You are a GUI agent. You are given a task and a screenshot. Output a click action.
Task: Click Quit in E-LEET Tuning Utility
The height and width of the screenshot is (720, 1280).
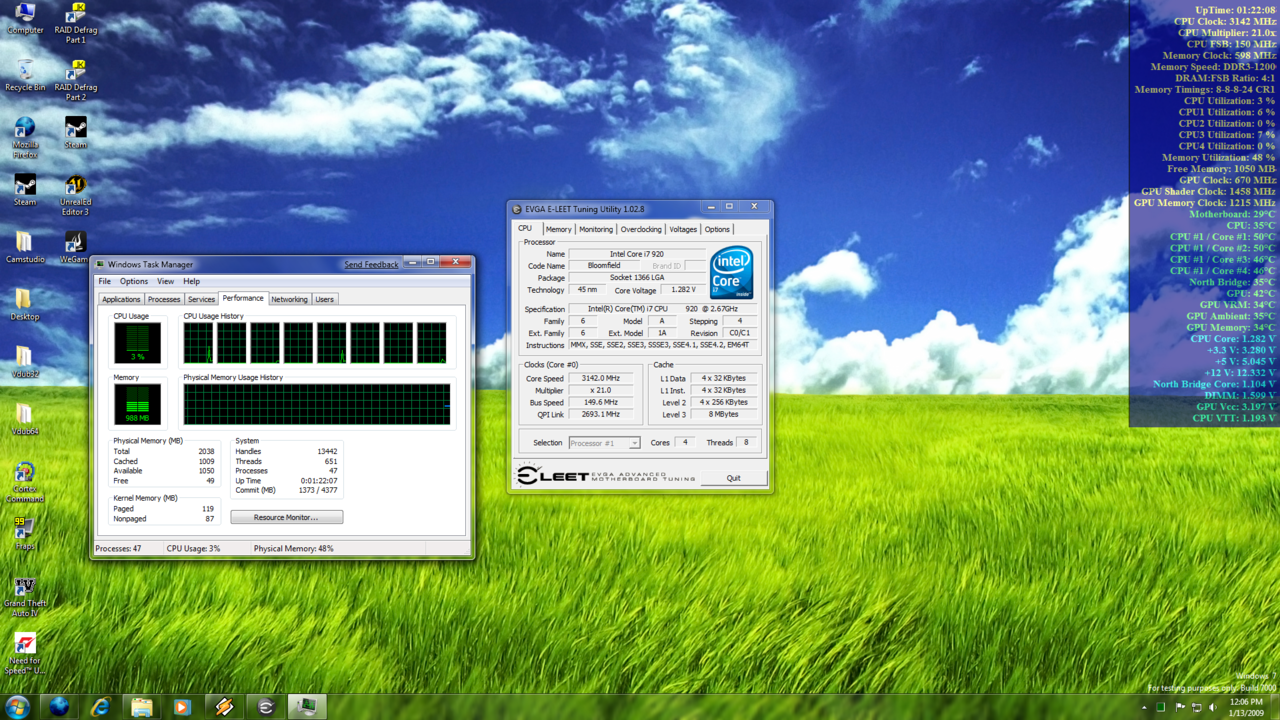pos(733,478)
